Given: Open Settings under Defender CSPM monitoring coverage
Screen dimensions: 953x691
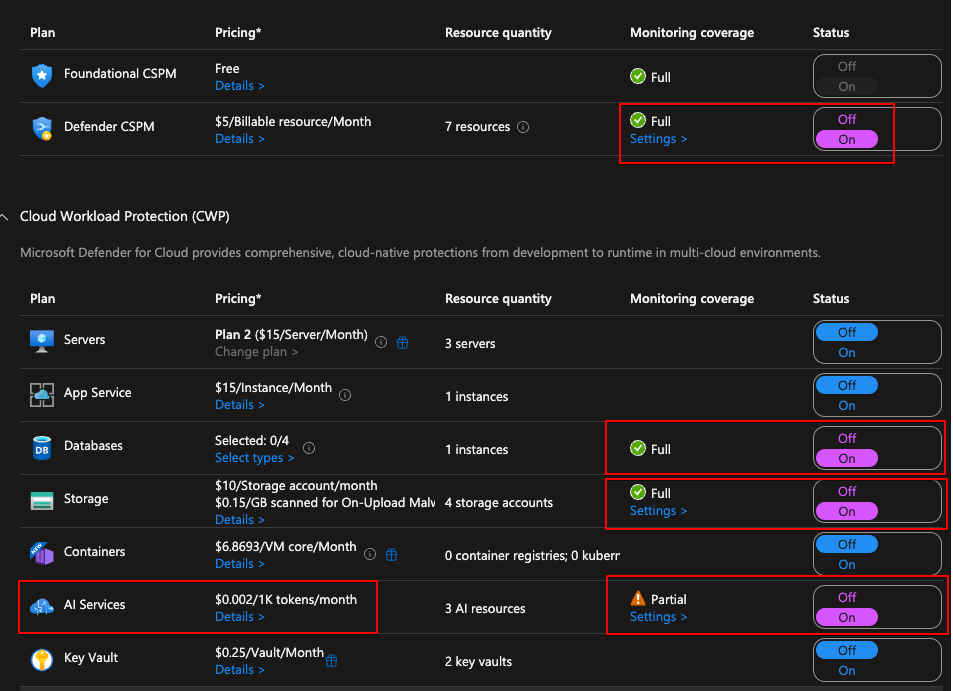Looking at the screenshot, I should point(658,139).
